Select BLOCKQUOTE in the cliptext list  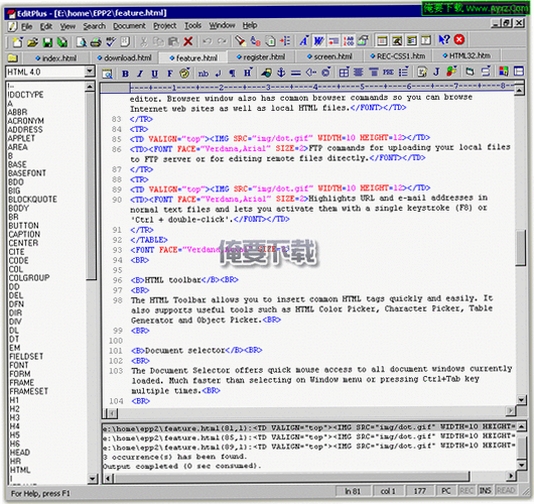[33, 199]
